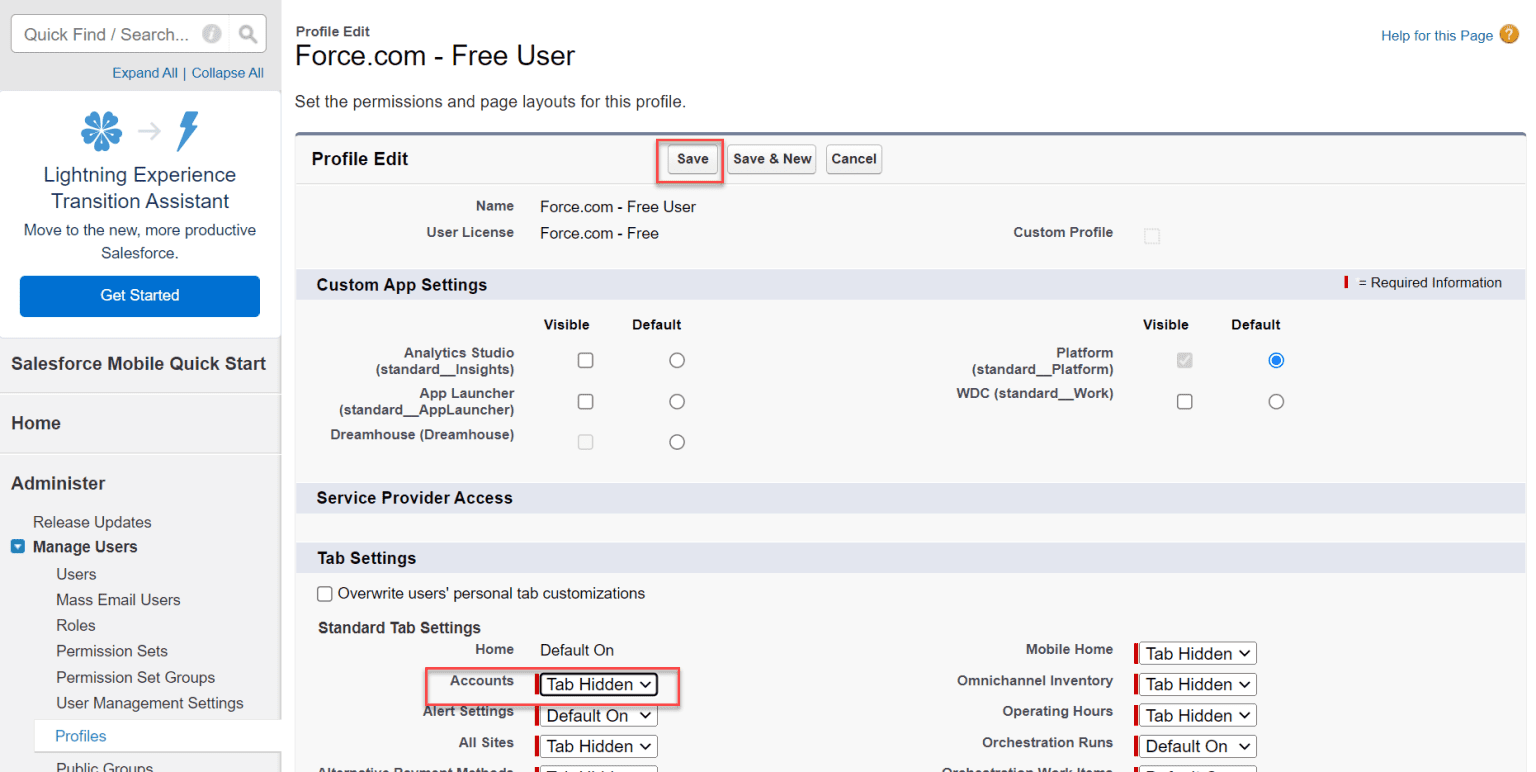The width and height of the screenshot is (1536, 772).
Task: Open the All Sites dropdown
Action: (598, 747)
